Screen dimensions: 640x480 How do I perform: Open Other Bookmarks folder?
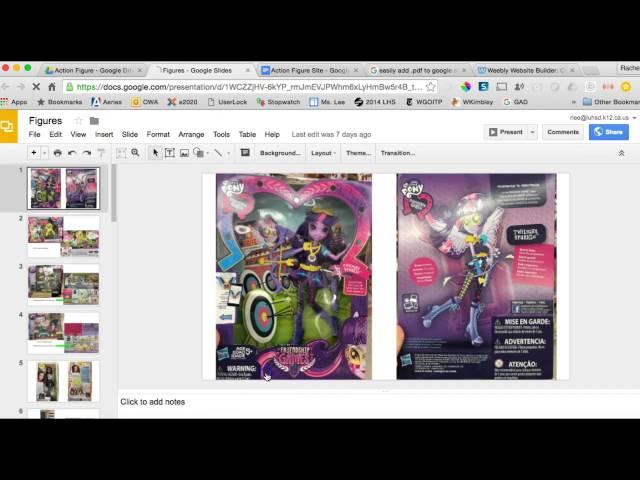pyautogui.click(x=611, y=102)
